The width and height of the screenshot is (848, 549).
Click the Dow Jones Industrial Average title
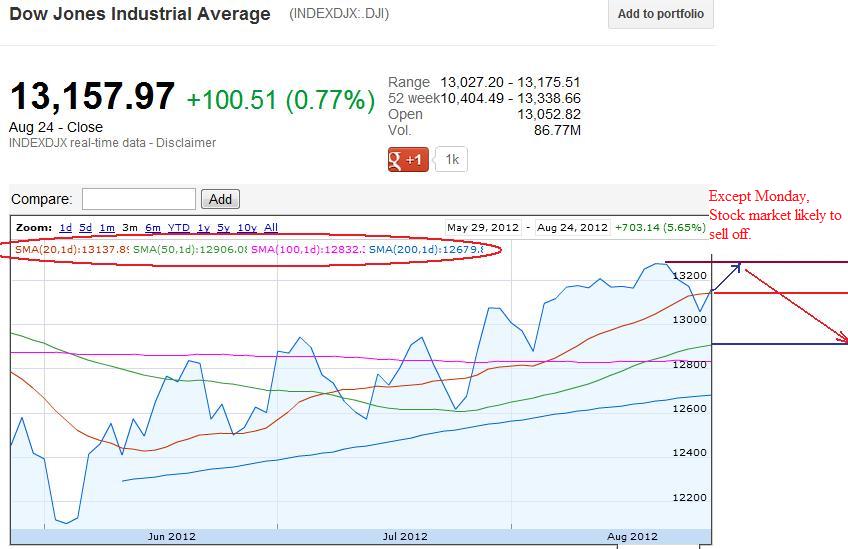coord(140,14)
